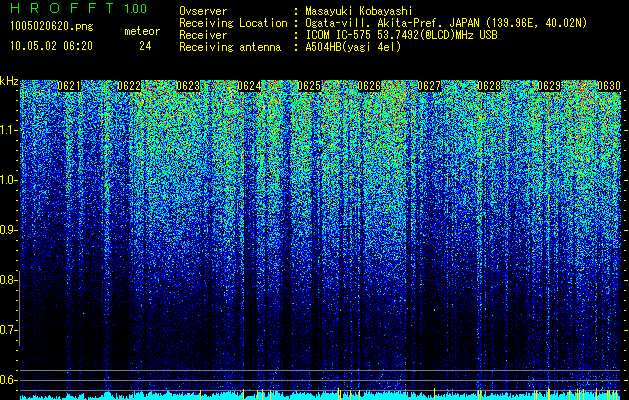The width and height of the screenshot is (629, 400).
Task: Click the Receiver label
Action: pyautogui.click(x=203, y=35)
